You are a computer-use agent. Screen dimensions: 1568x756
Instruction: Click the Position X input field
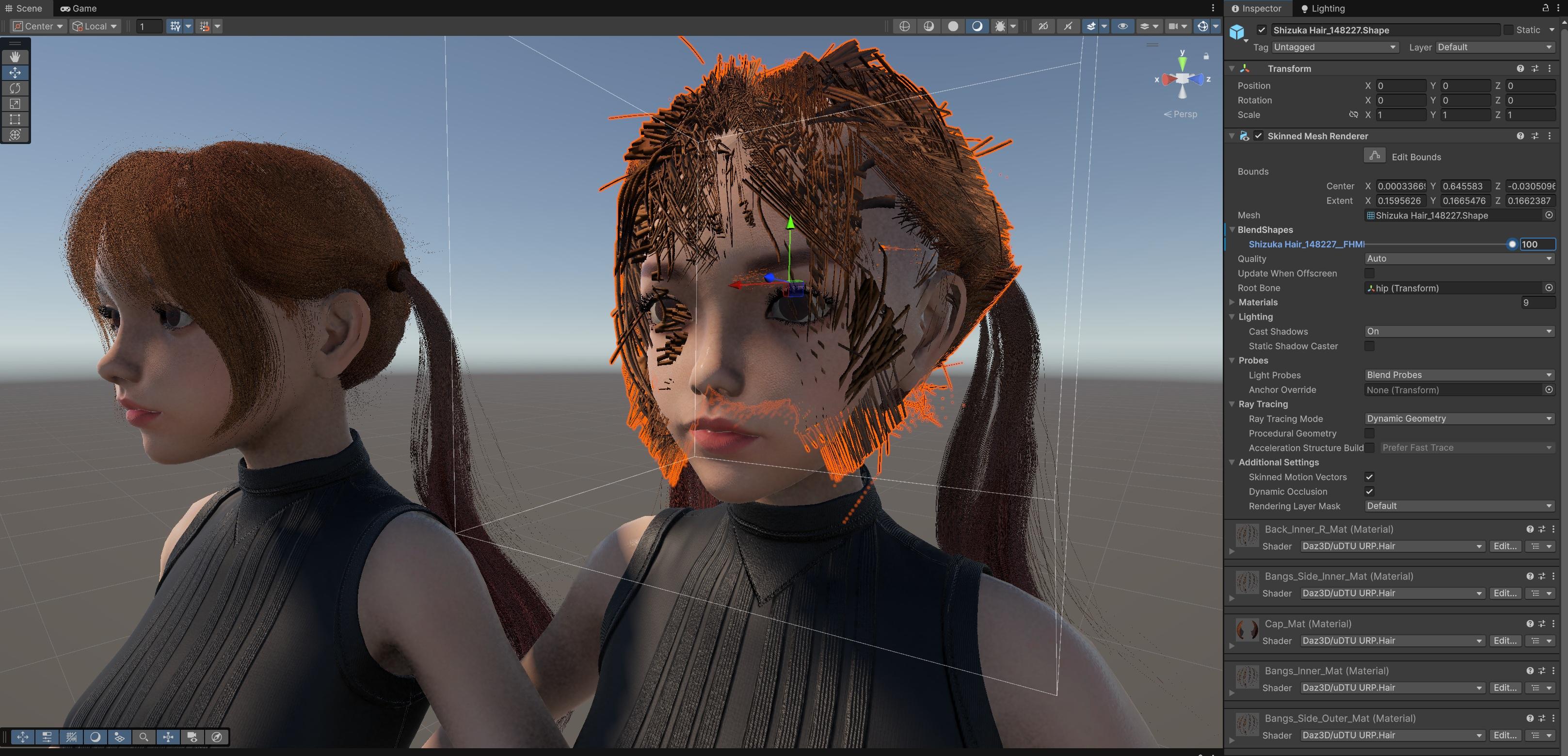coord(1401,86)
